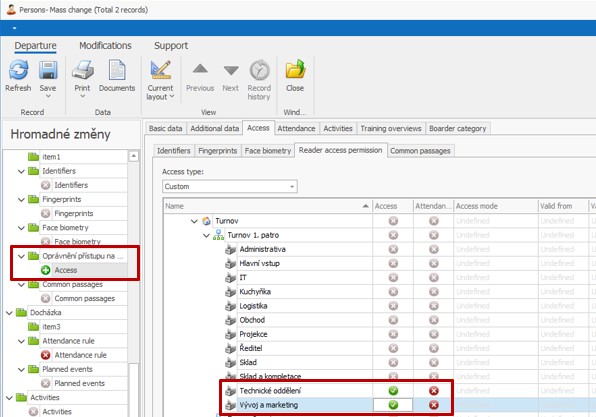The height and width of the screenshot is (417, 596).
Task: Click the left tree scrollbar up arrow
Action: click(x=133, y=156)
